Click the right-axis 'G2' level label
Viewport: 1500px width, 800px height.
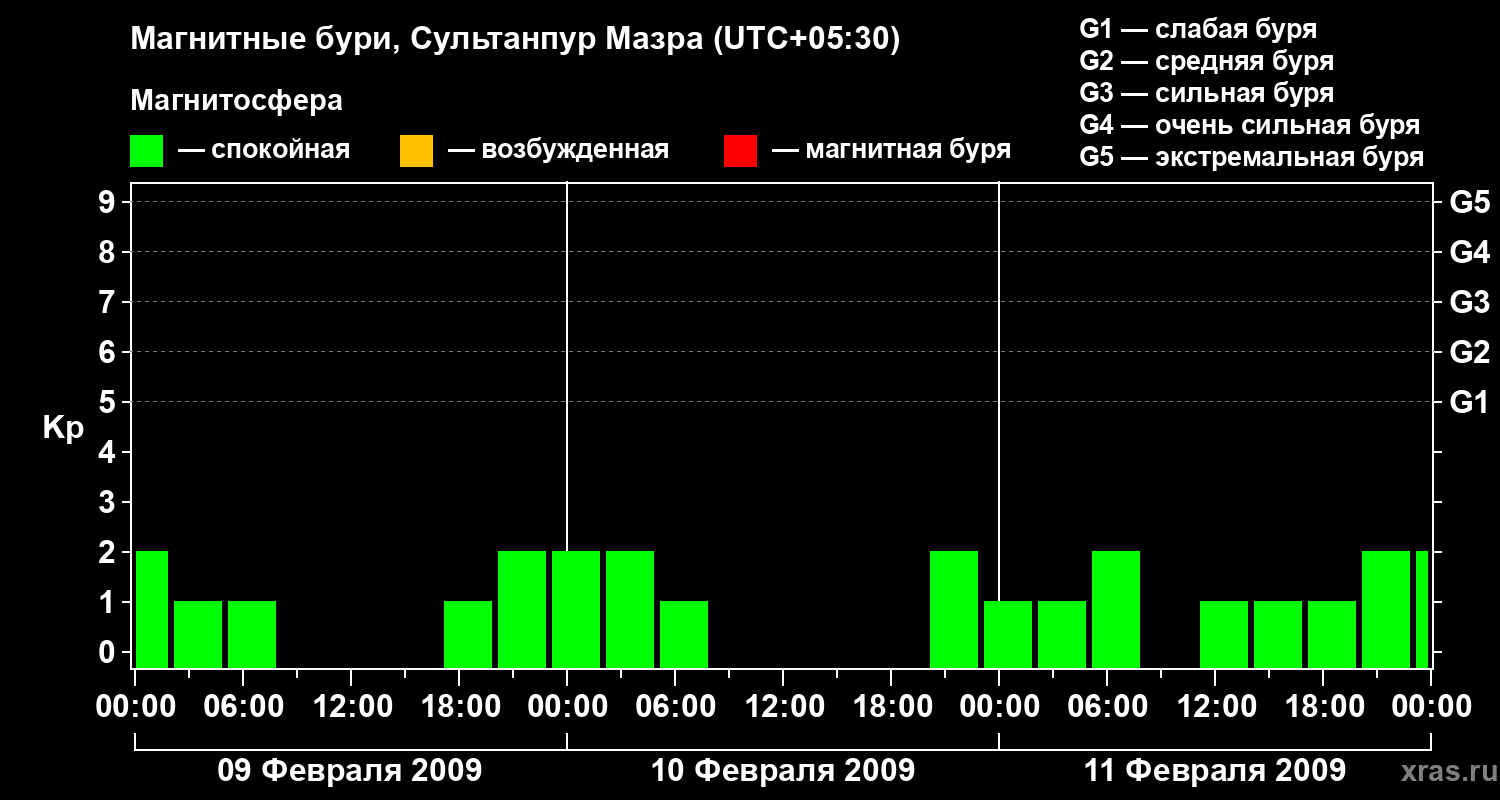1469,352
